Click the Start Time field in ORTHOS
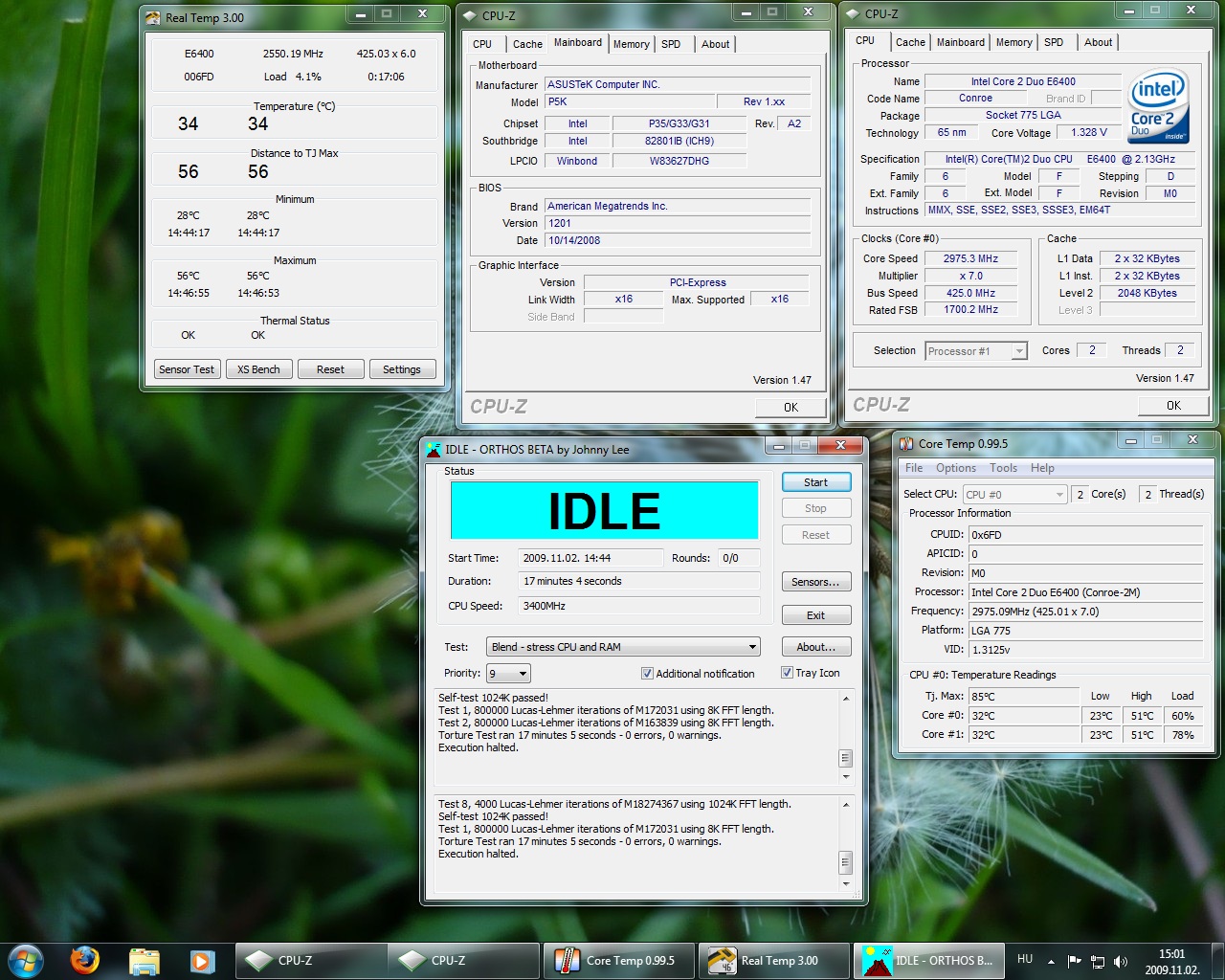 590,558
